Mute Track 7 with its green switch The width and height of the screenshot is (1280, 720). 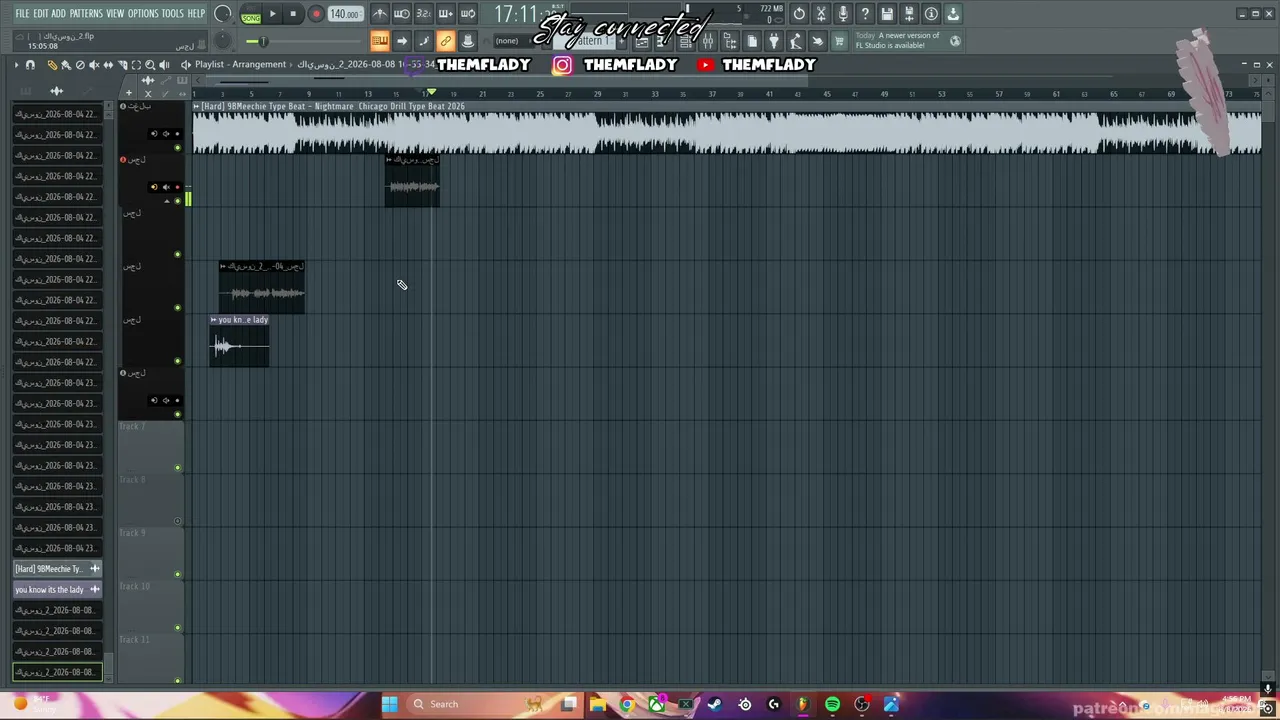coord(178,467)
